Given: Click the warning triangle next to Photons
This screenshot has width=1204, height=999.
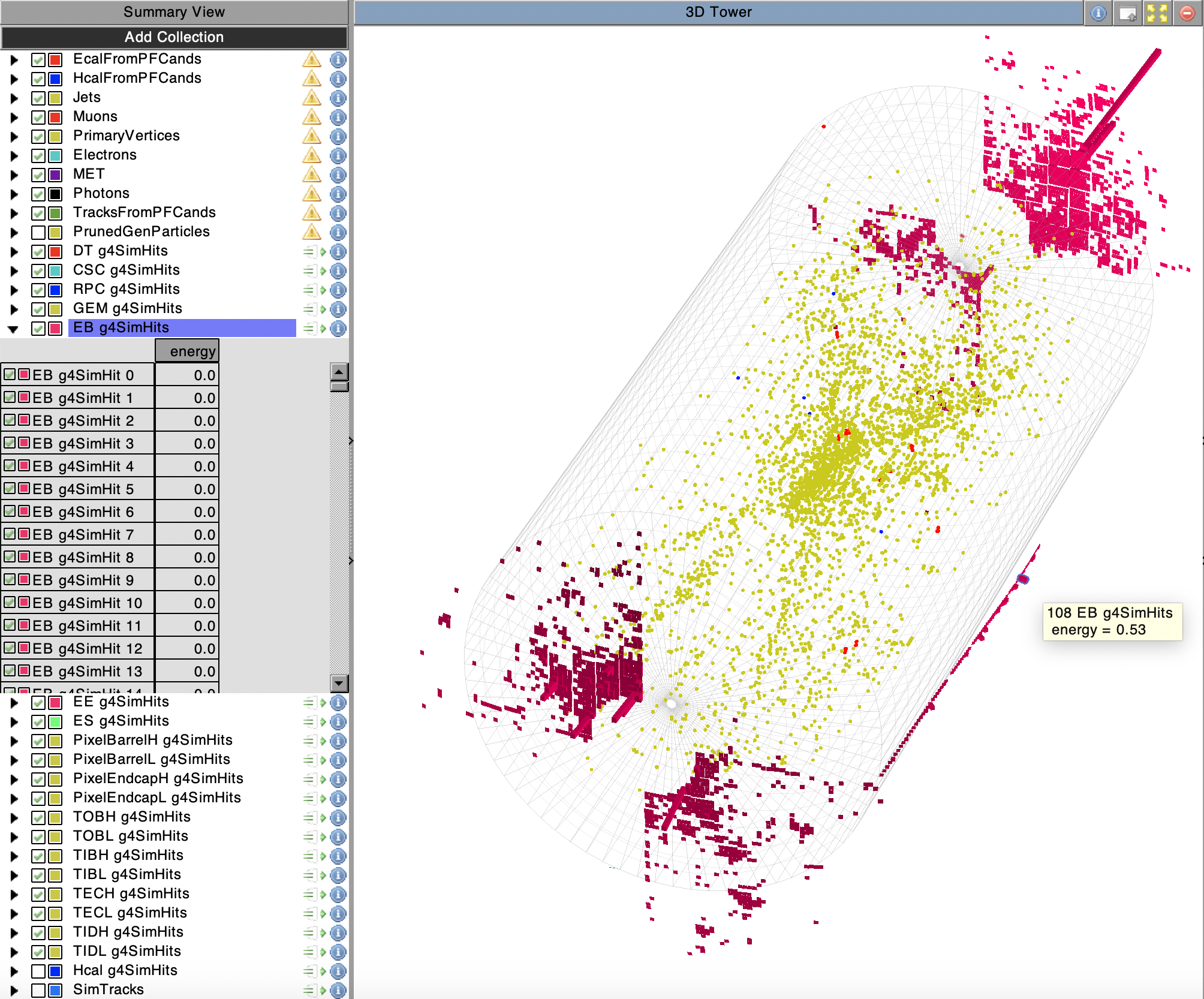Looking at the screenshot, I should click(311, 194).
